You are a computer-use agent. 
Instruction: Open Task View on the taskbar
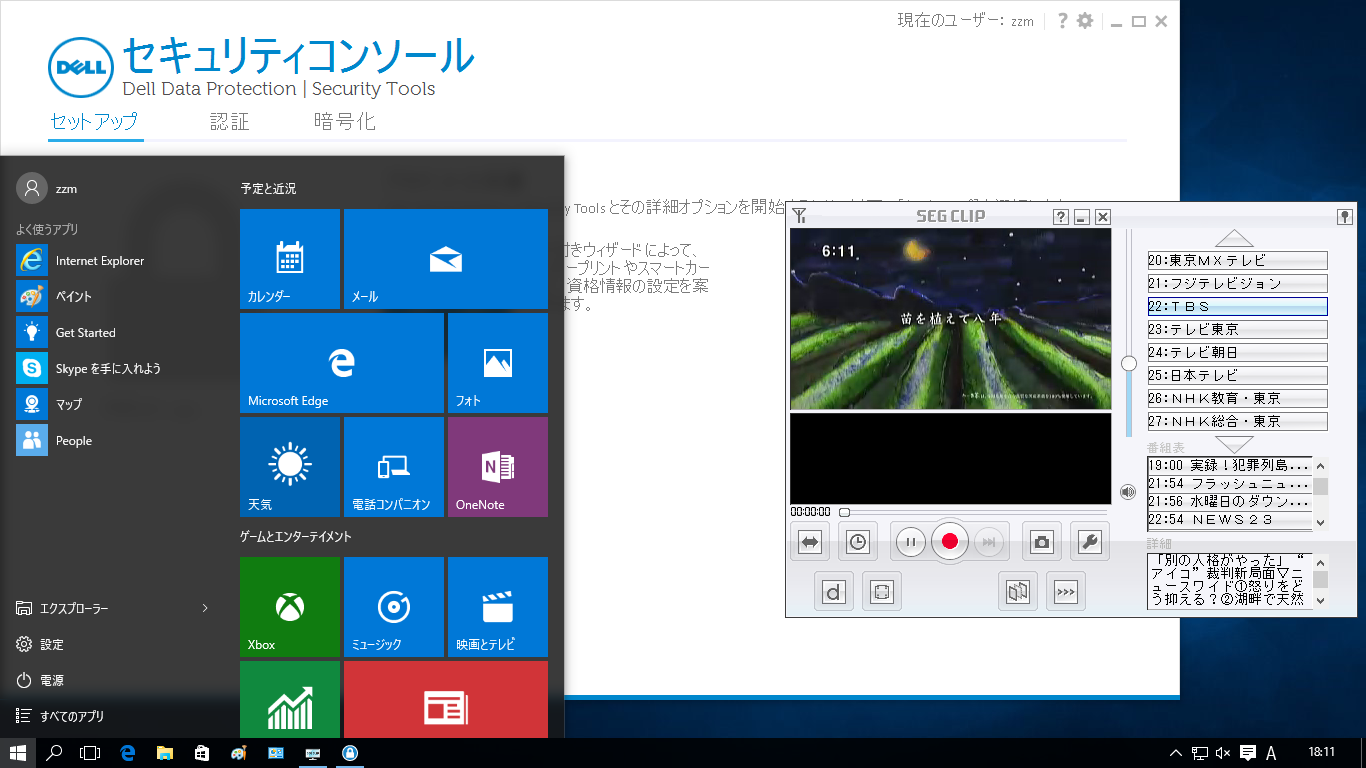point(91,753)
